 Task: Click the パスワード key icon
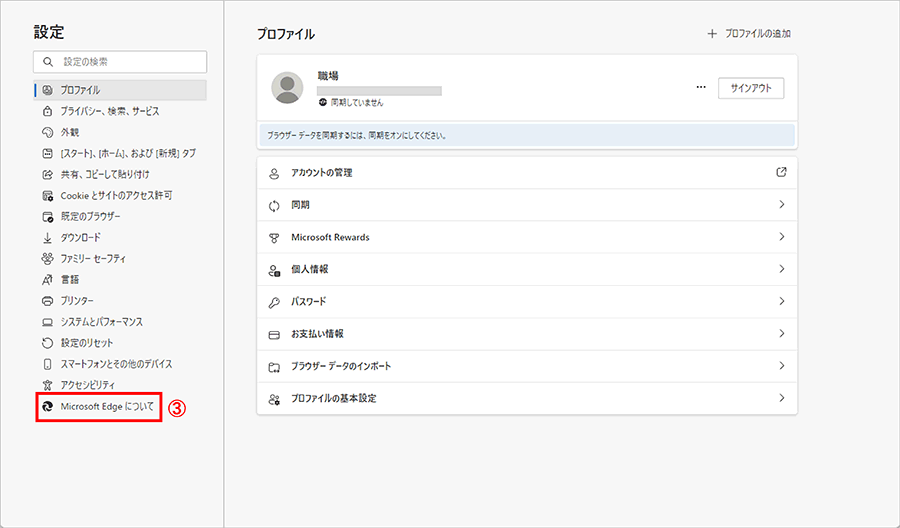(x=274, y=302)
